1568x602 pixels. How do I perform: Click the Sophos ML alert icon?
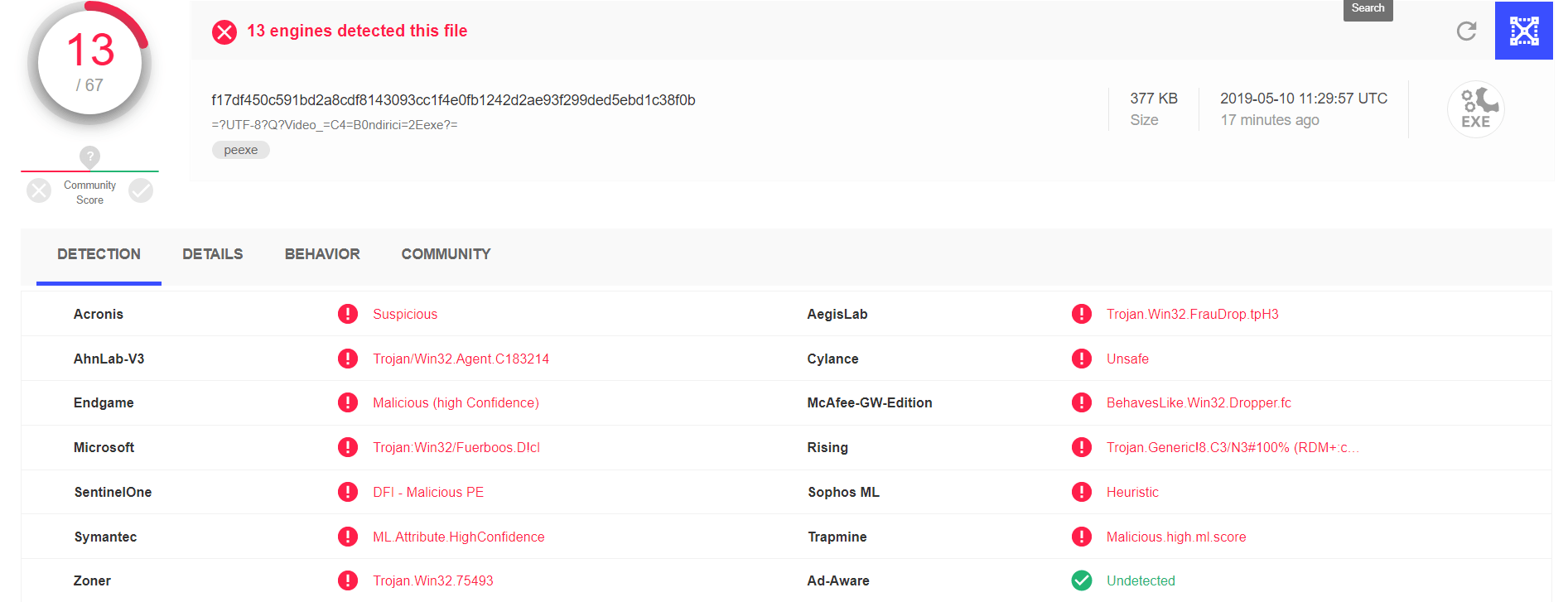tap(1082, 492)
